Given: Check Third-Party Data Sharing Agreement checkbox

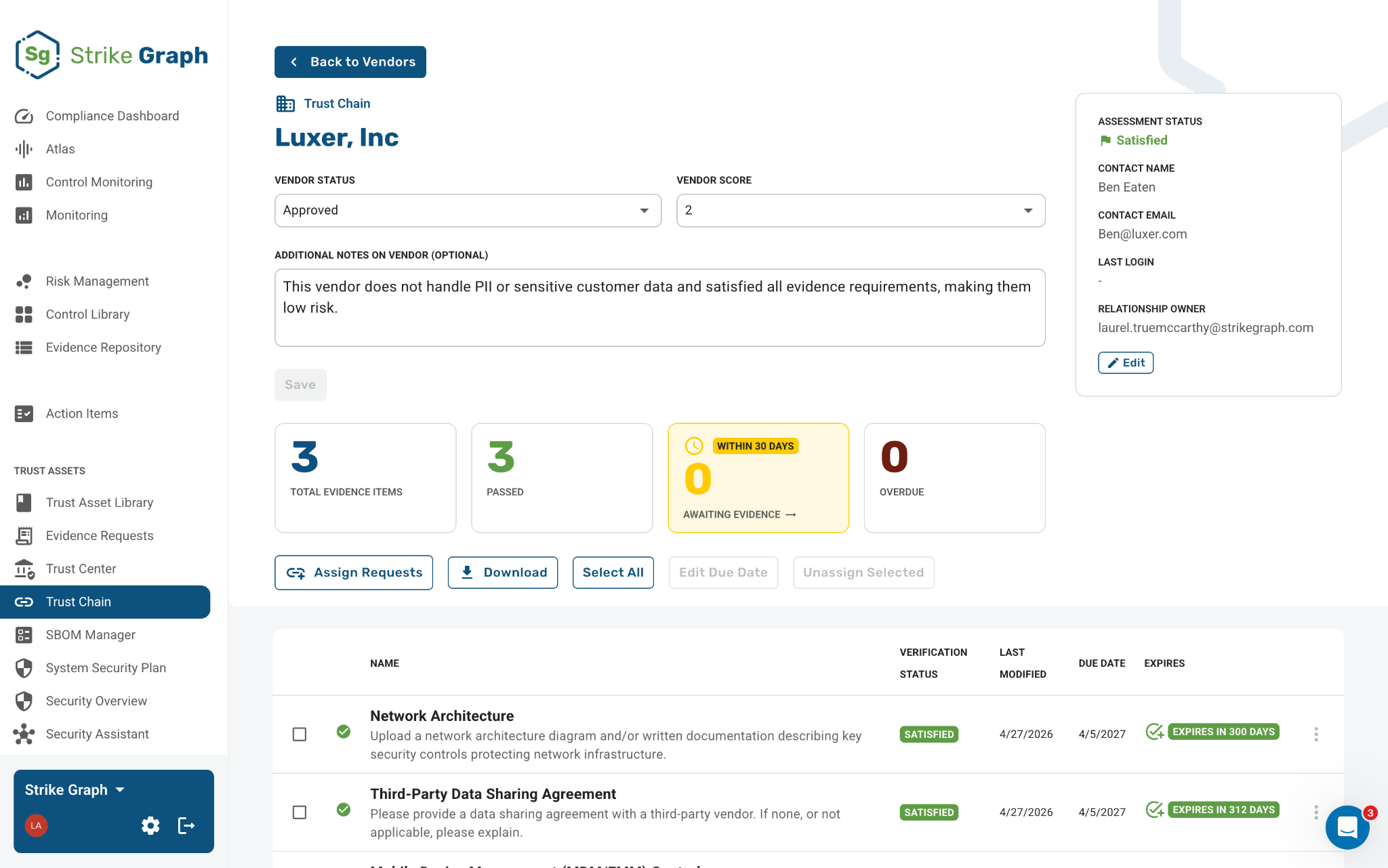Looking at the screenshot, I should click(x=300, y=812).
